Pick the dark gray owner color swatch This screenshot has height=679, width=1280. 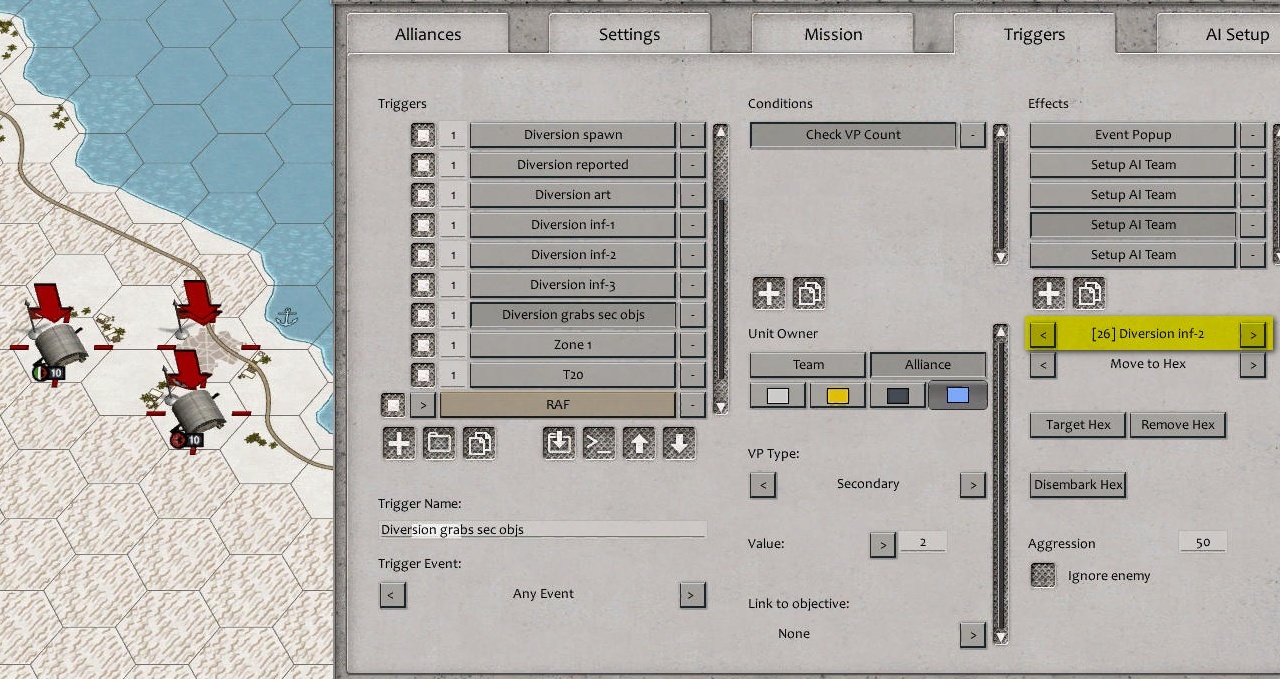(897, 396)
